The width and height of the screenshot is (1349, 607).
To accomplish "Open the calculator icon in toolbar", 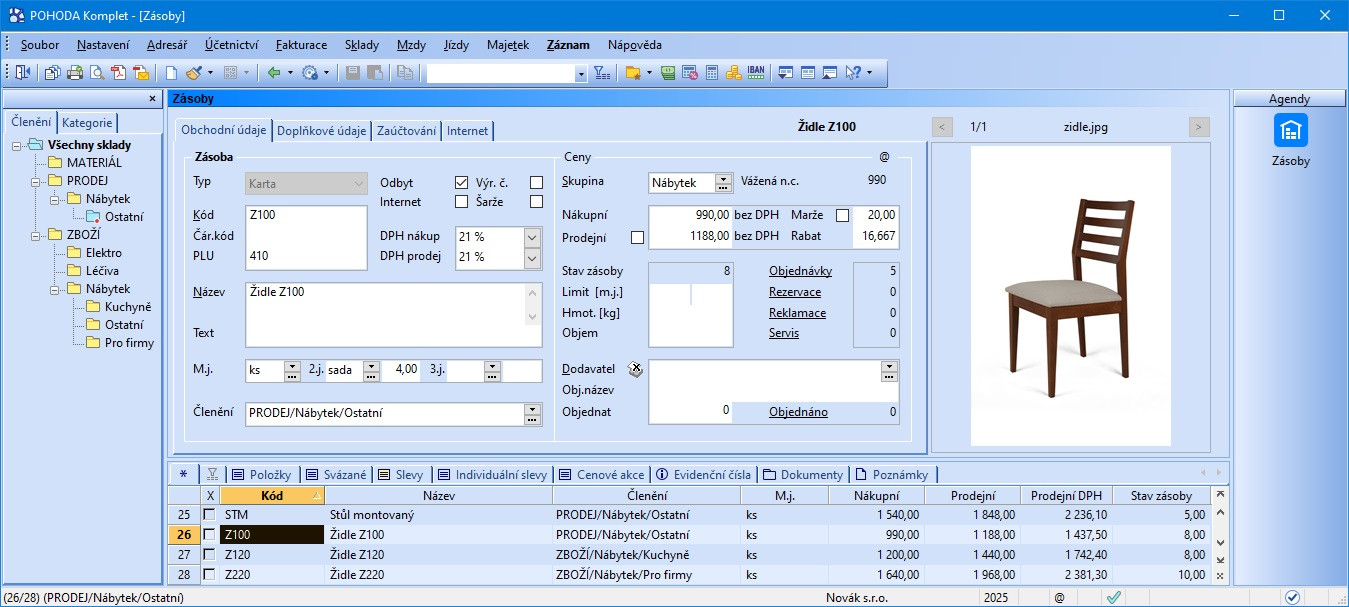I will pyautogui.click(x=712, y=73).
